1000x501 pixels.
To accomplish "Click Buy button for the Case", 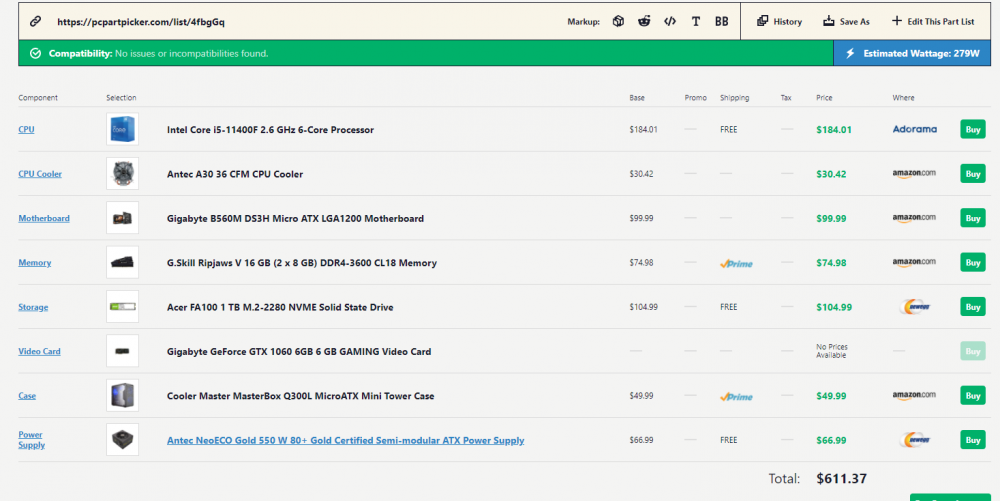I will coord(973,396).
